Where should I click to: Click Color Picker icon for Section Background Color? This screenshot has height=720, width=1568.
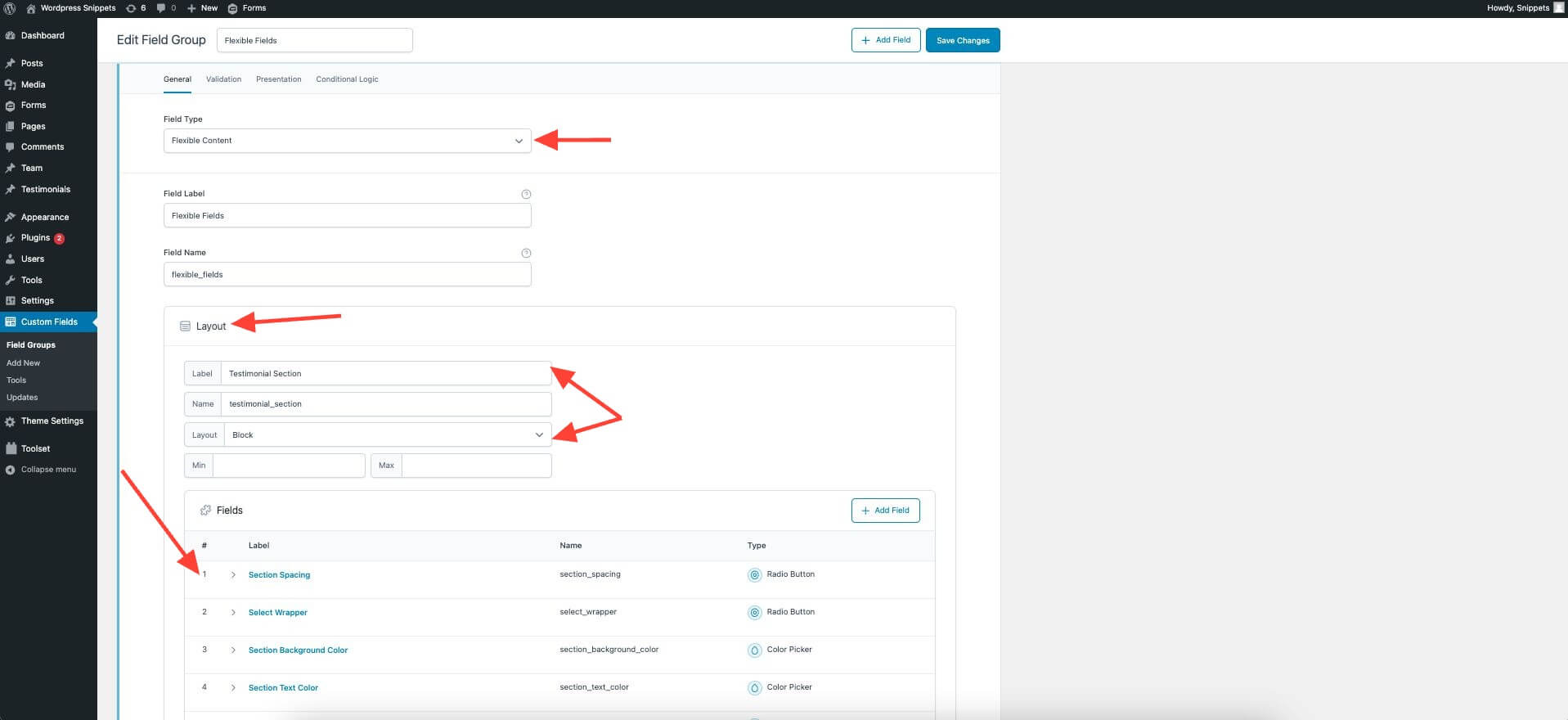(x=754, y=650)
